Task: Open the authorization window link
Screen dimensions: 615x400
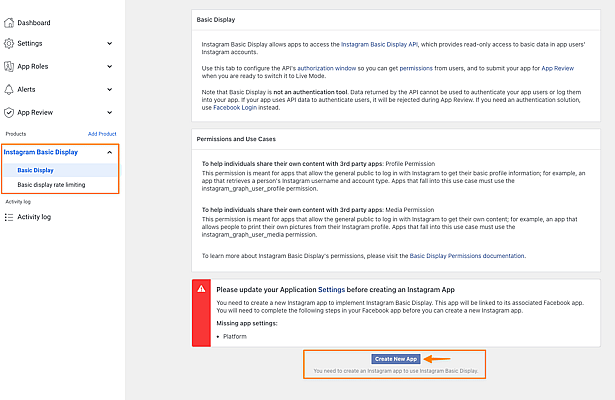Action: 327,68
